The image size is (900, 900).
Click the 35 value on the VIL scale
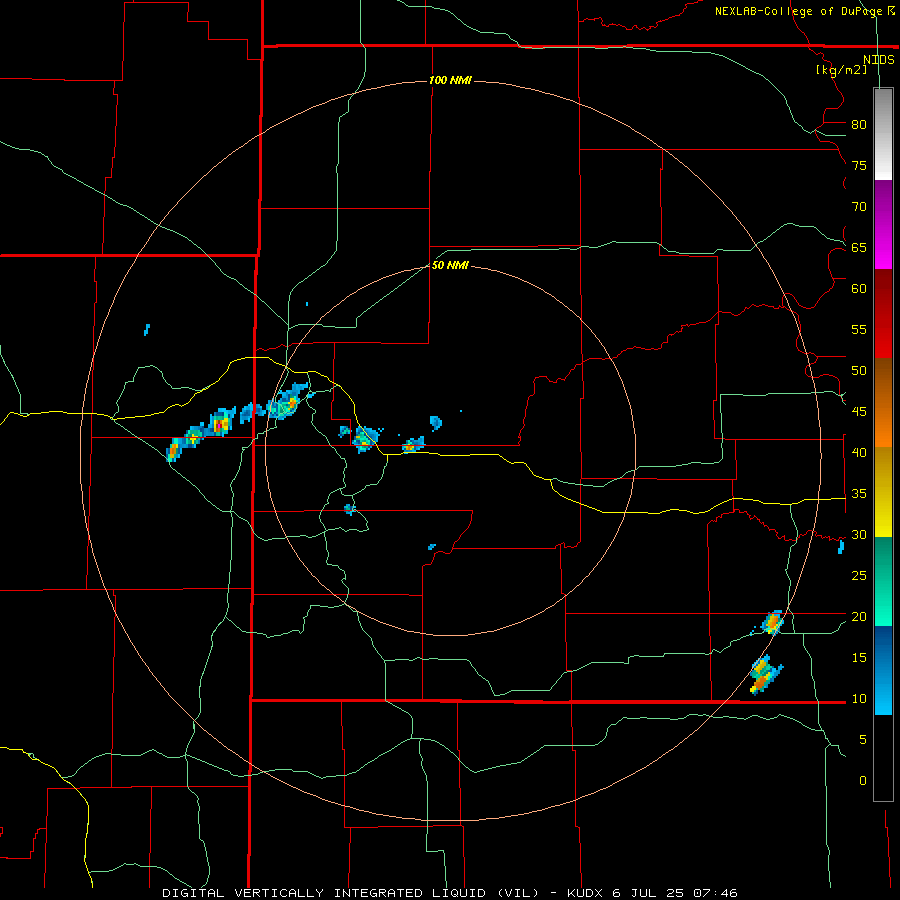tap(859, 494)
